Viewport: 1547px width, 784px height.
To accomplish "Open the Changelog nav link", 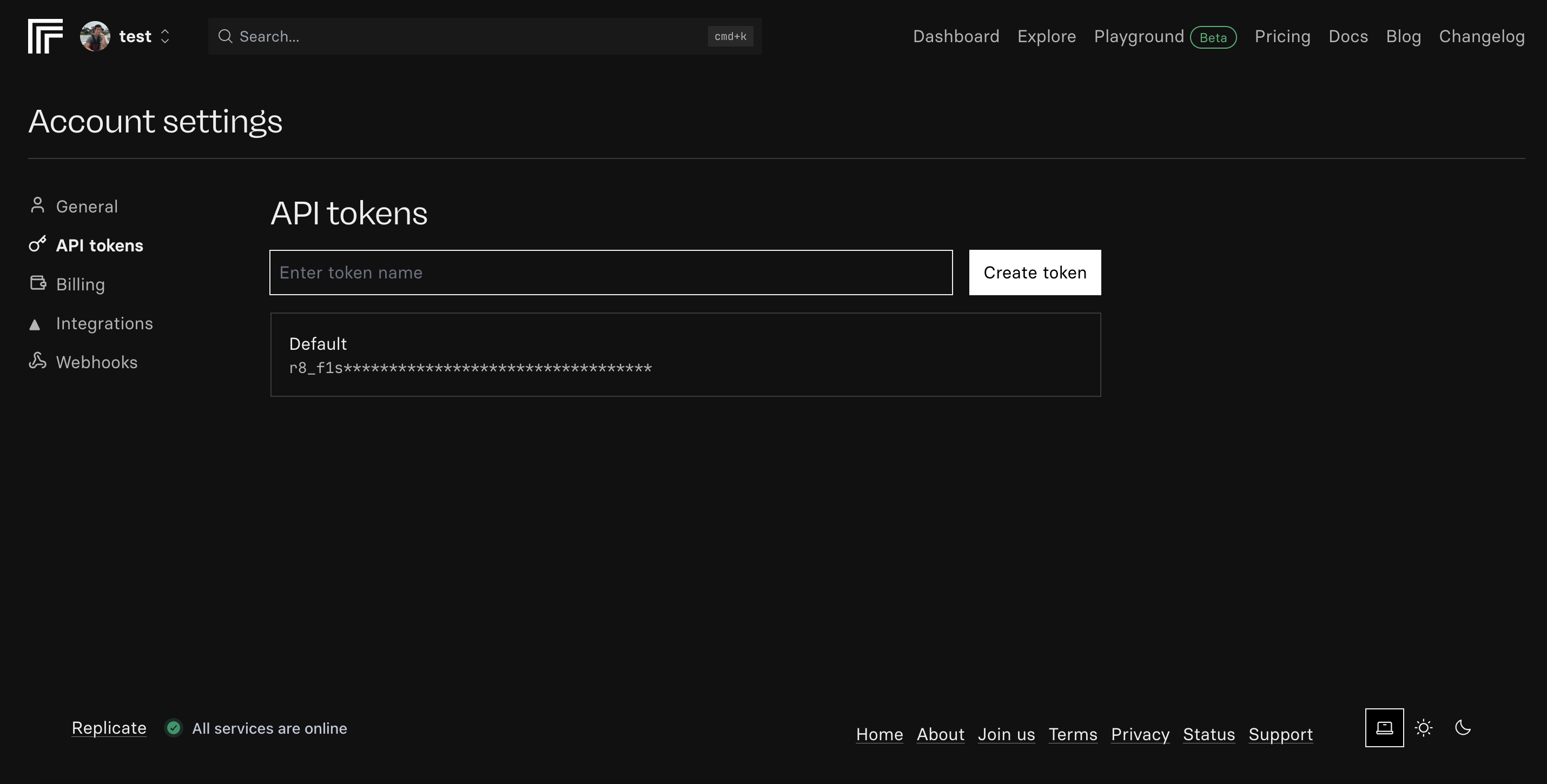I will (1482, 37).
